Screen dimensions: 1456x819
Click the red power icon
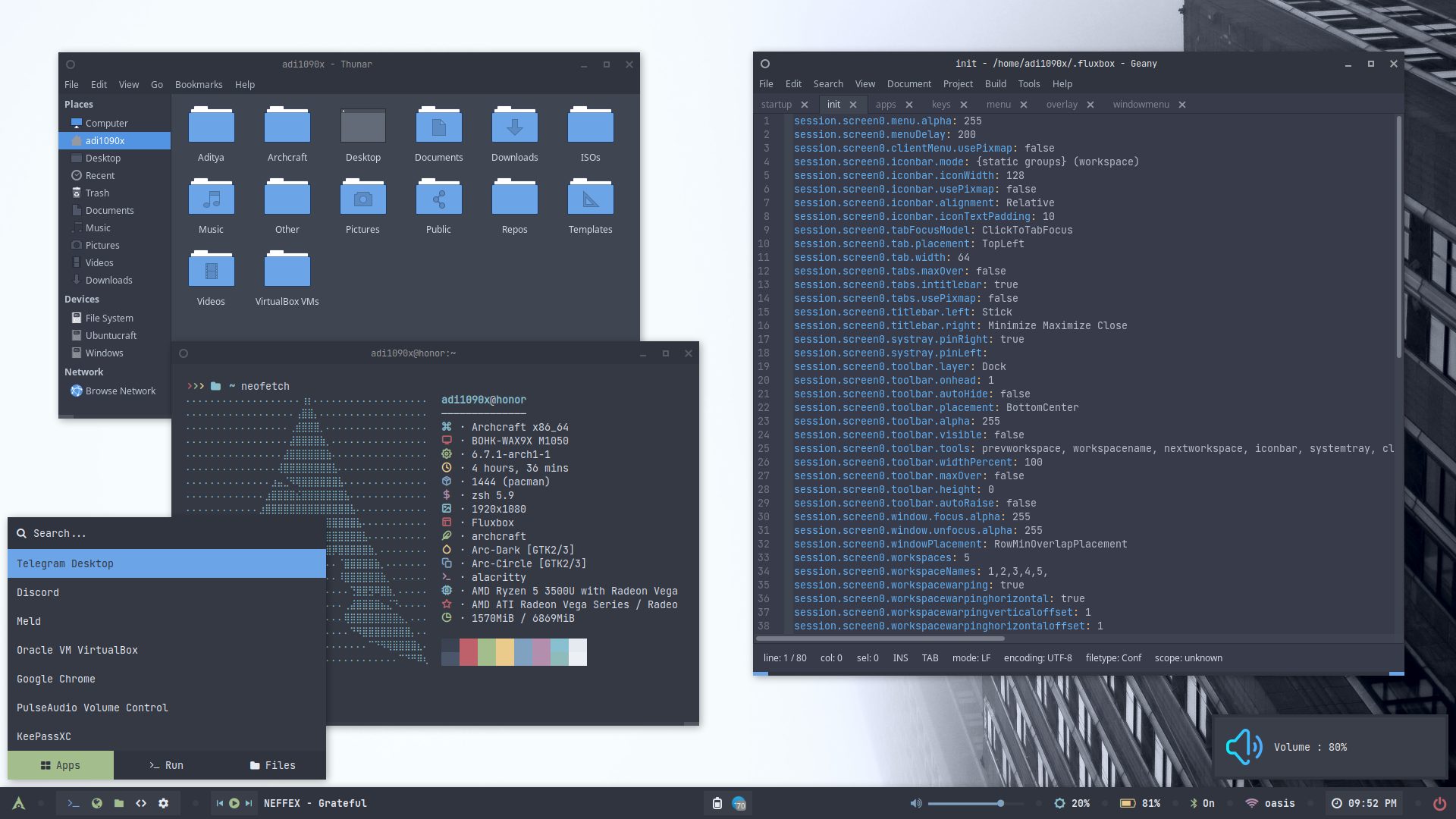[1439, 803]
